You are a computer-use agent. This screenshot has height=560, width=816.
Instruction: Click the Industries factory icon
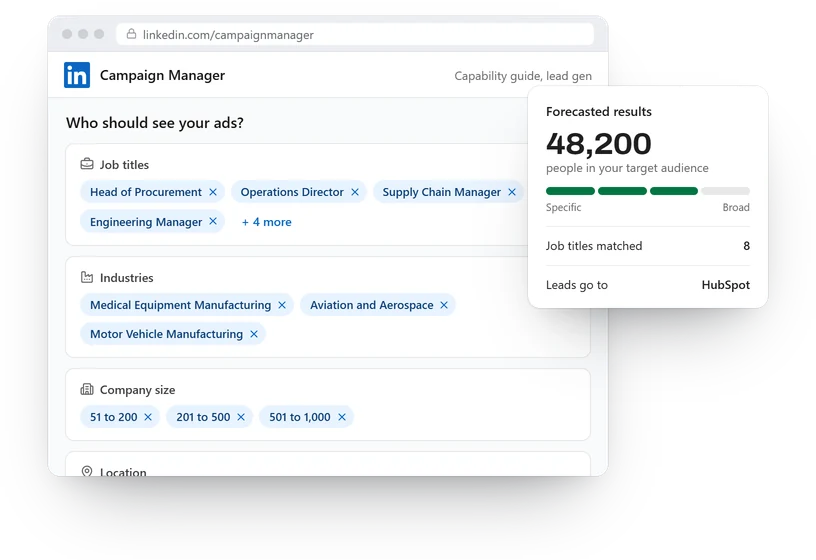(x=87, y=277)
